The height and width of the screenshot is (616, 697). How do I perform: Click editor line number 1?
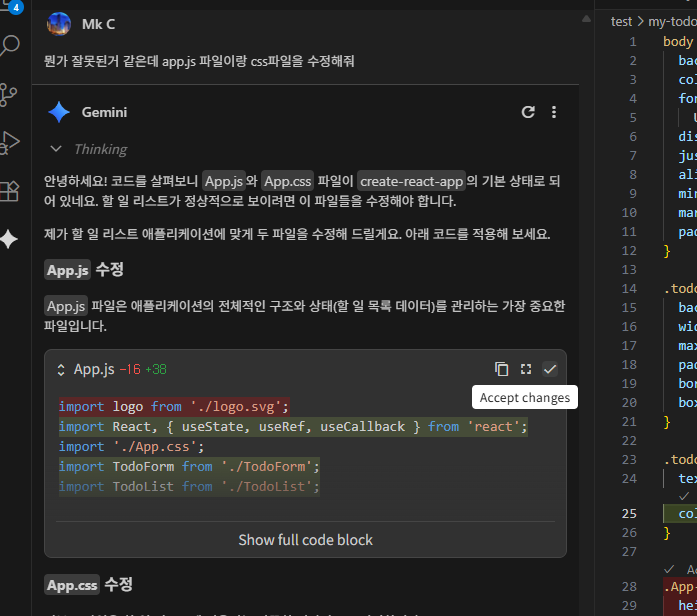(x=633, y=42)
